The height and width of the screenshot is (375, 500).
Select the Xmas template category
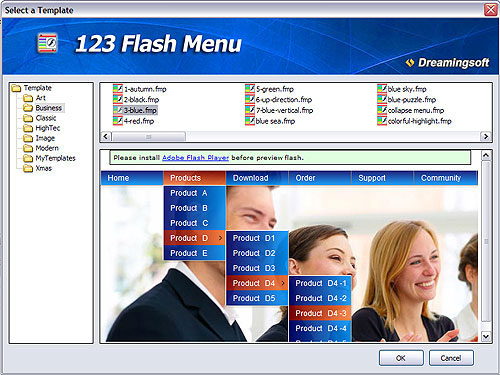[x=44, y=168]
